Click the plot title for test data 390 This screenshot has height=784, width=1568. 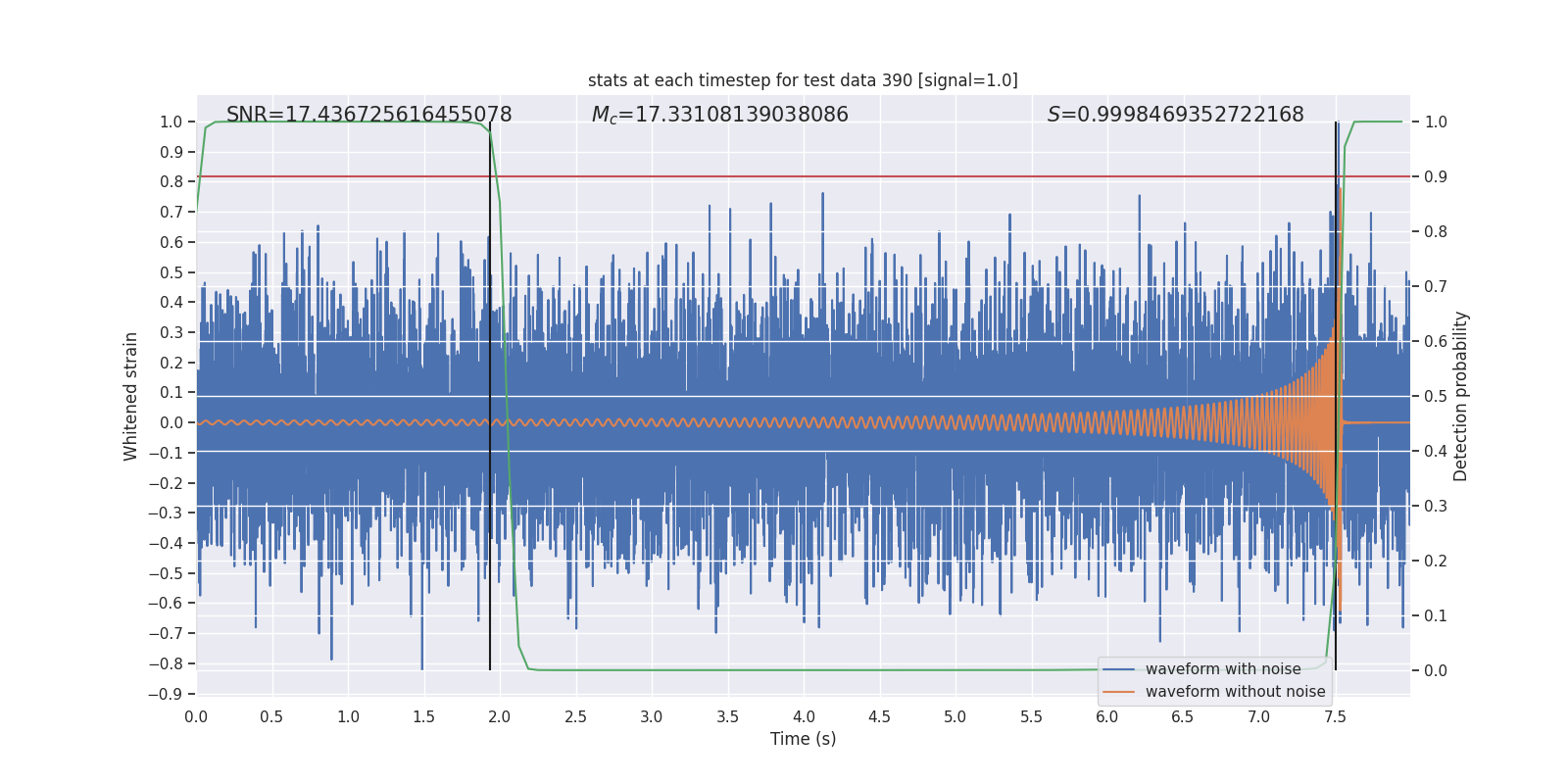(803, 80)
